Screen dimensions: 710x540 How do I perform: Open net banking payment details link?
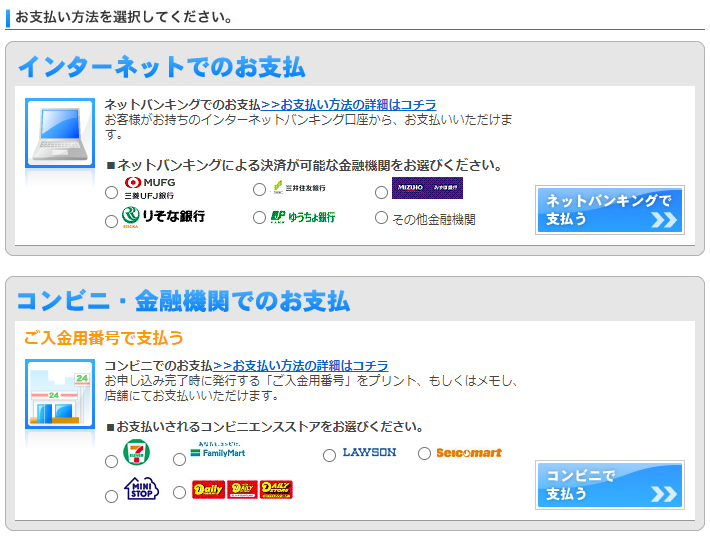[348, 104]
